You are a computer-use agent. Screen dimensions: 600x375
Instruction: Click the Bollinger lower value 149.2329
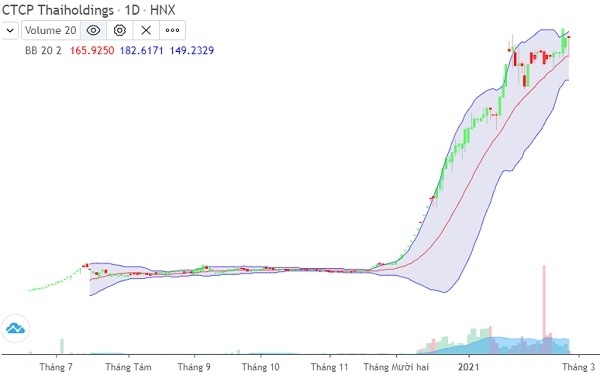(x=192, y=51)
